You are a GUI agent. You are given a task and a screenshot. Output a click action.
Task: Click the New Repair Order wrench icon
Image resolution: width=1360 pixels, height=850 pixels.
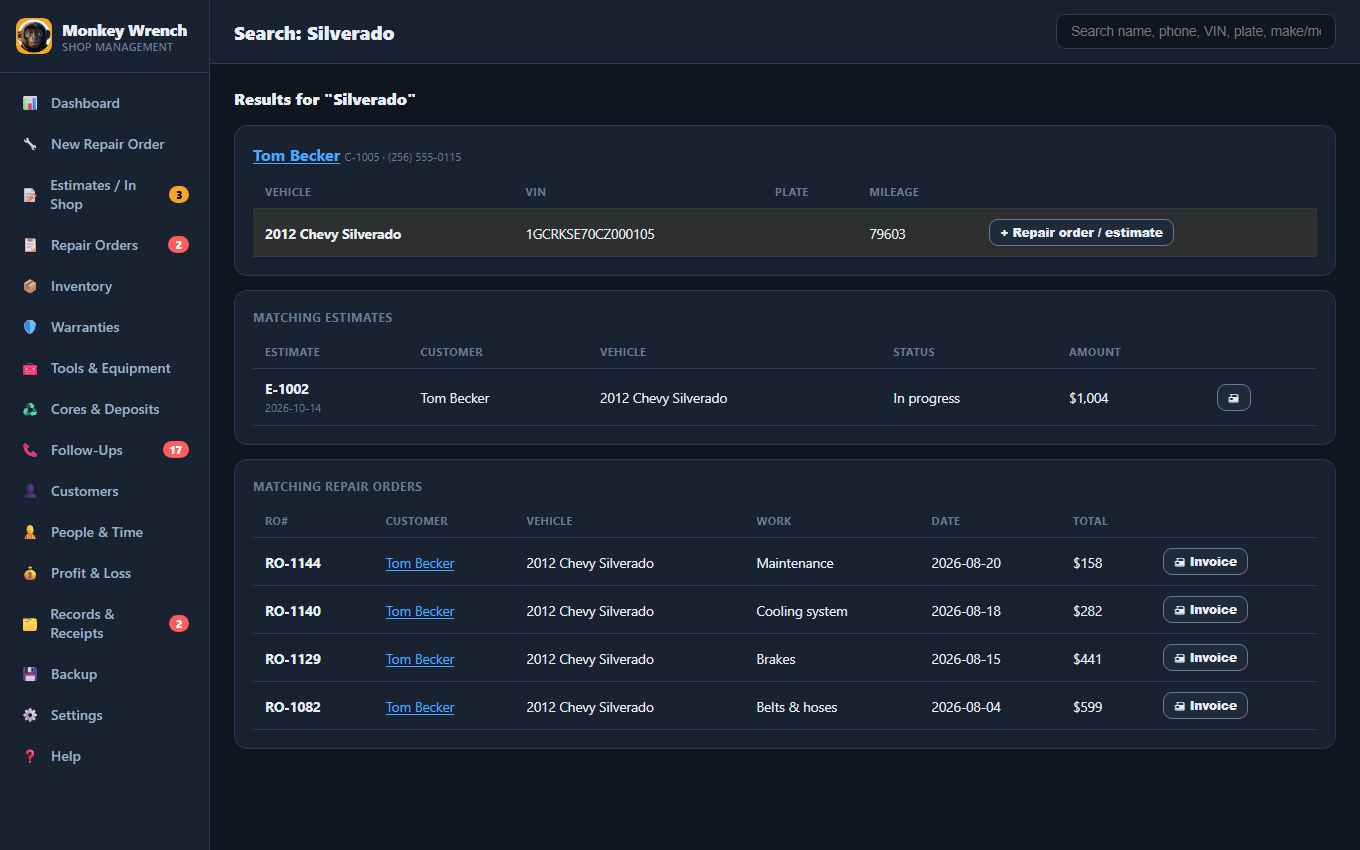click(x=30, y=144)
